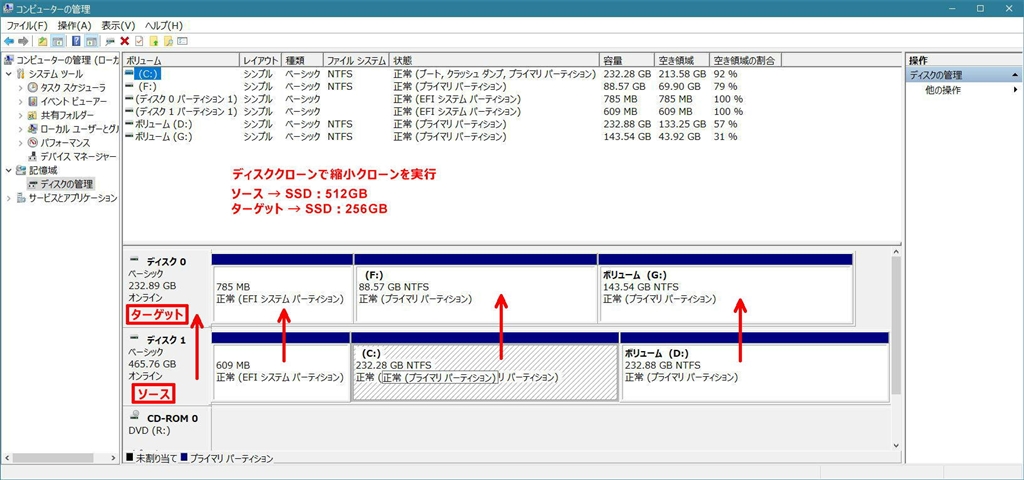Toggle the console tree pane toolbar icon
The image size is (1024, 480).
pyautogui.click(x=57, y=41)
